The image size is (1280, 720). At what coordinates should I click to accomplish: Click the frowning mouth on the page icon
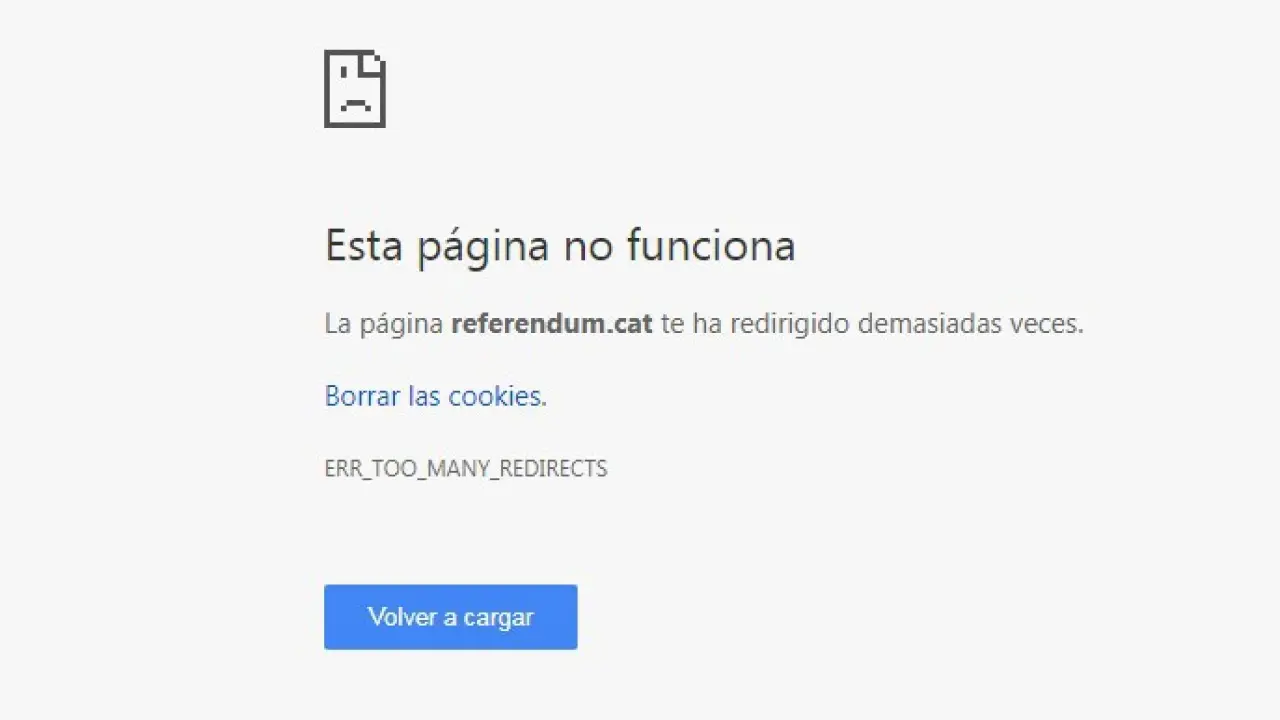354,104
